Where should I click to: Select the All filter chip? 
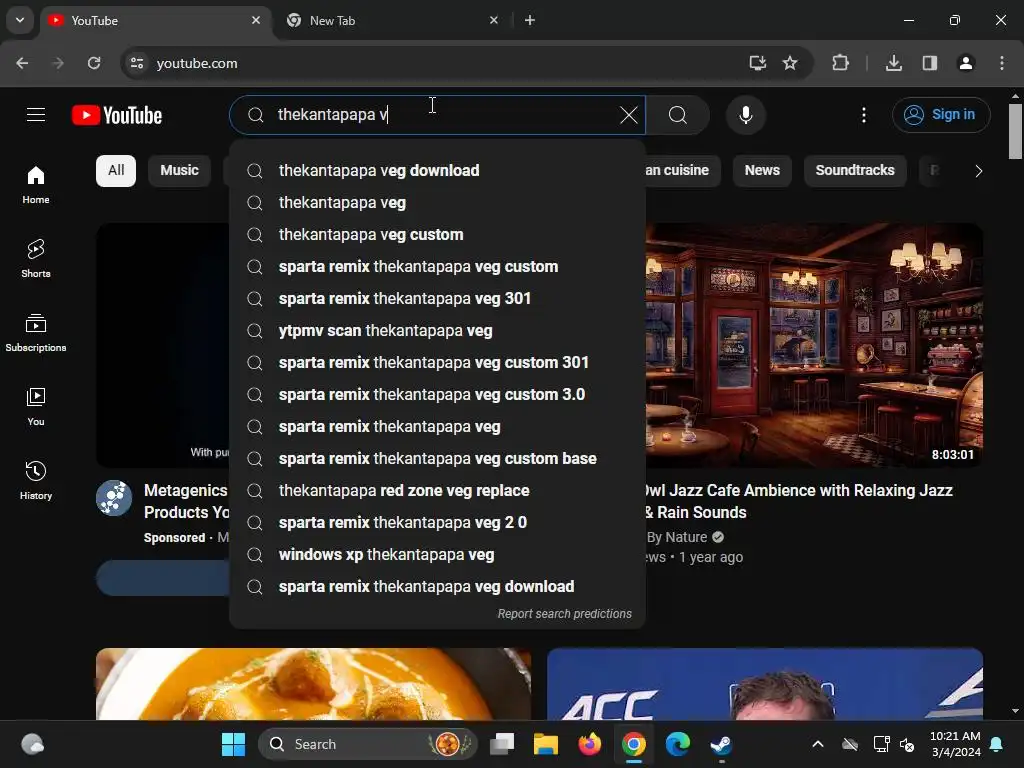(116, 170)
